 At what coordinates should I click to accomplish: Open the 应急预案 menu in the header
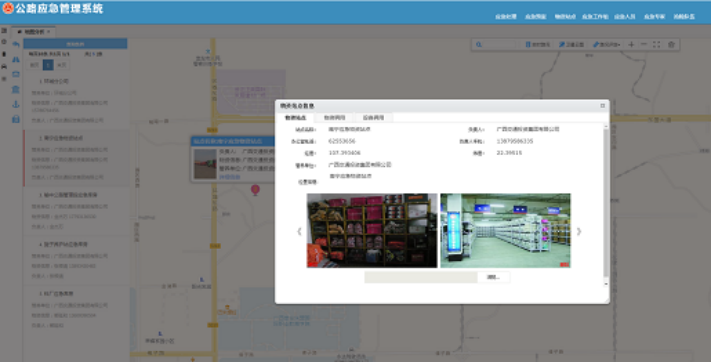pyautogui.click(x=535, y=17)
